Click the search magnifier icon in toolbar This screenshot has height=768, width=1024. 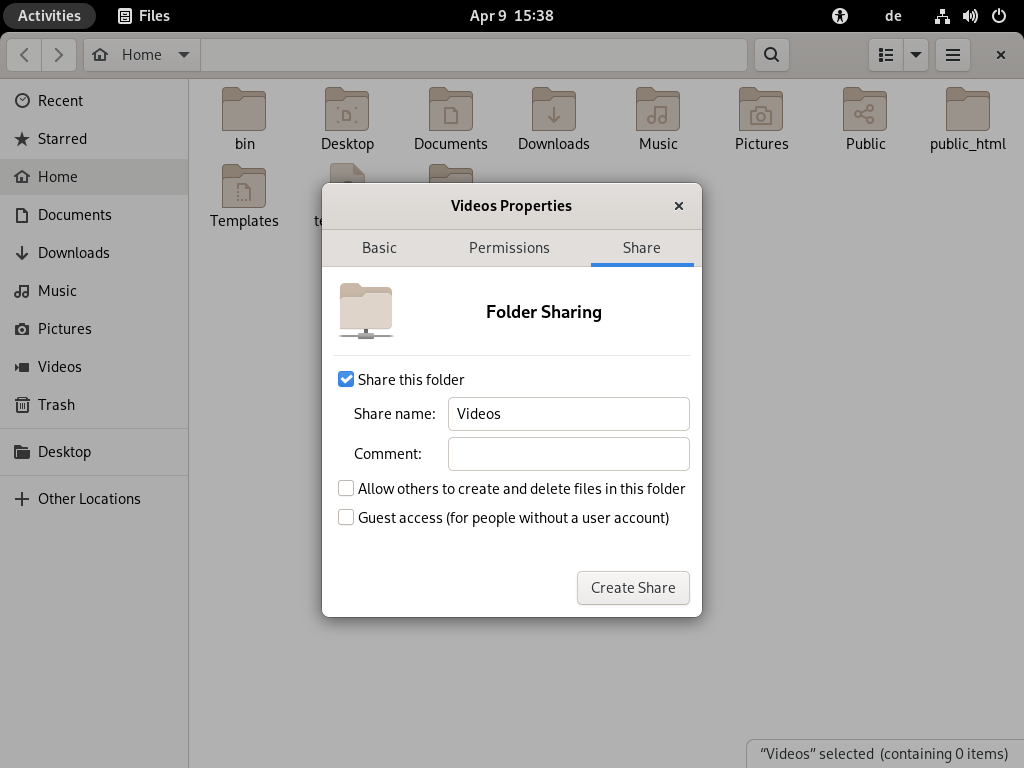[771, 55]
